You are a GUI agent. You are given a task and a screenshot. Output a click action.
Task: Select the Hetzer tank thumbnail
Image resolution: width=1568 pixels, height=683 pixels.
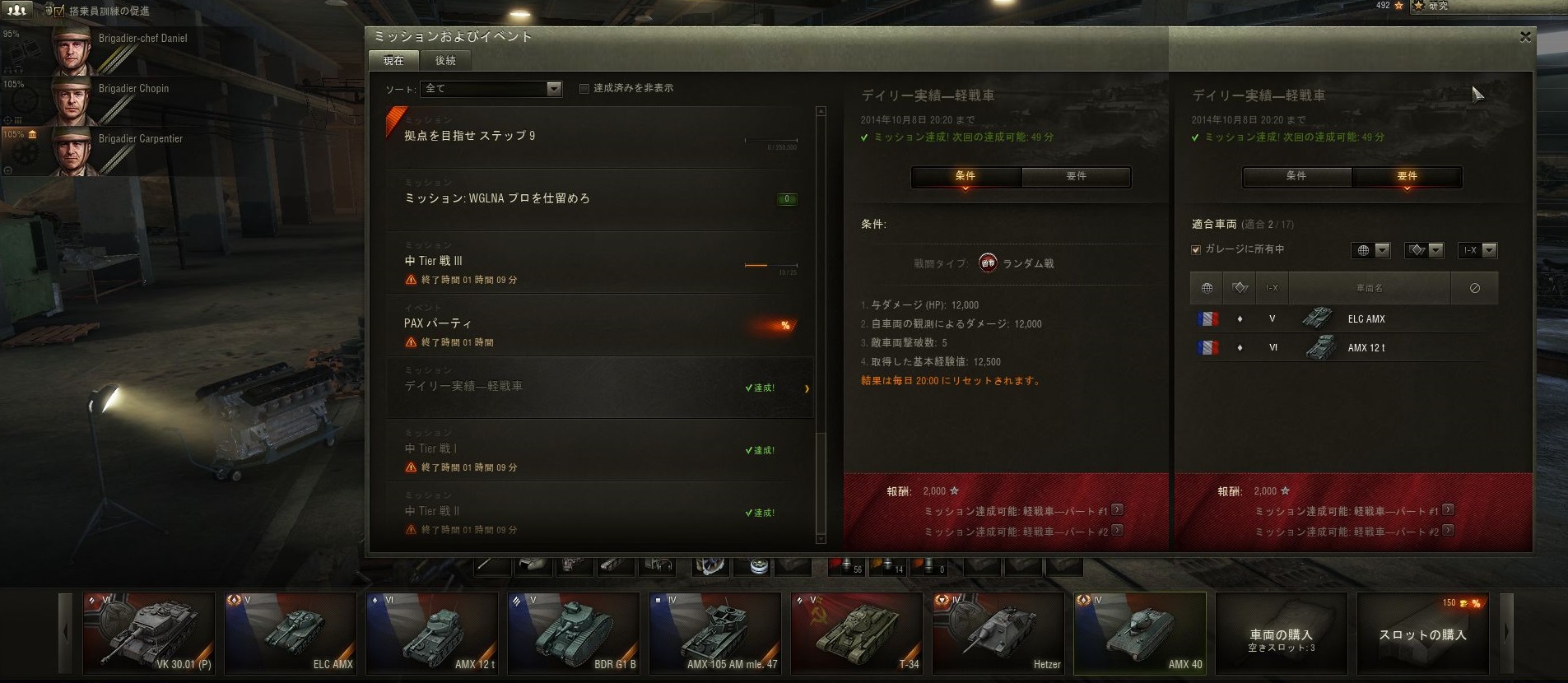click(x=998, y=634)
